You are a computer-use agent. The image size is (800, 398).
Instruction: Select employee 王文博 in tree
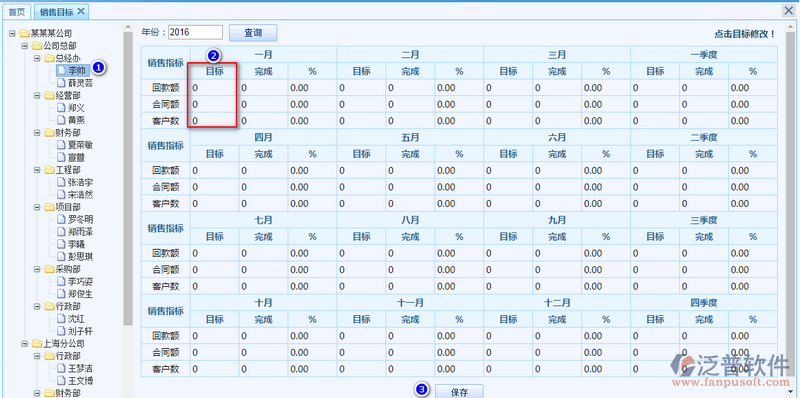click(81, 381)
